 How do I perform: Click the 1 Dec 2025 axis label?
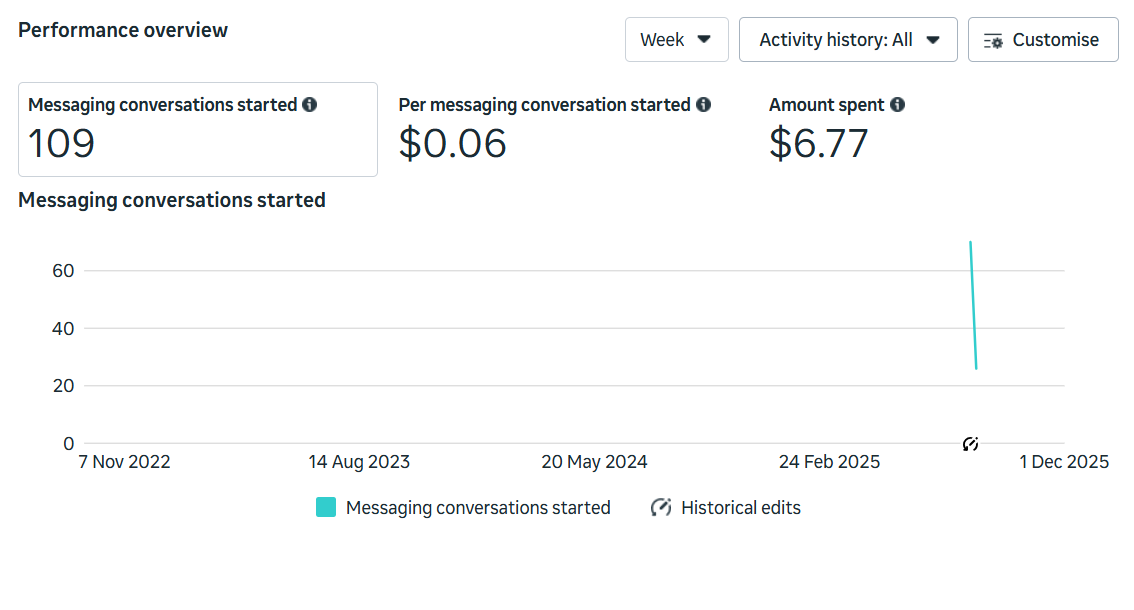pyautogui.click(x=1063, y=462)
